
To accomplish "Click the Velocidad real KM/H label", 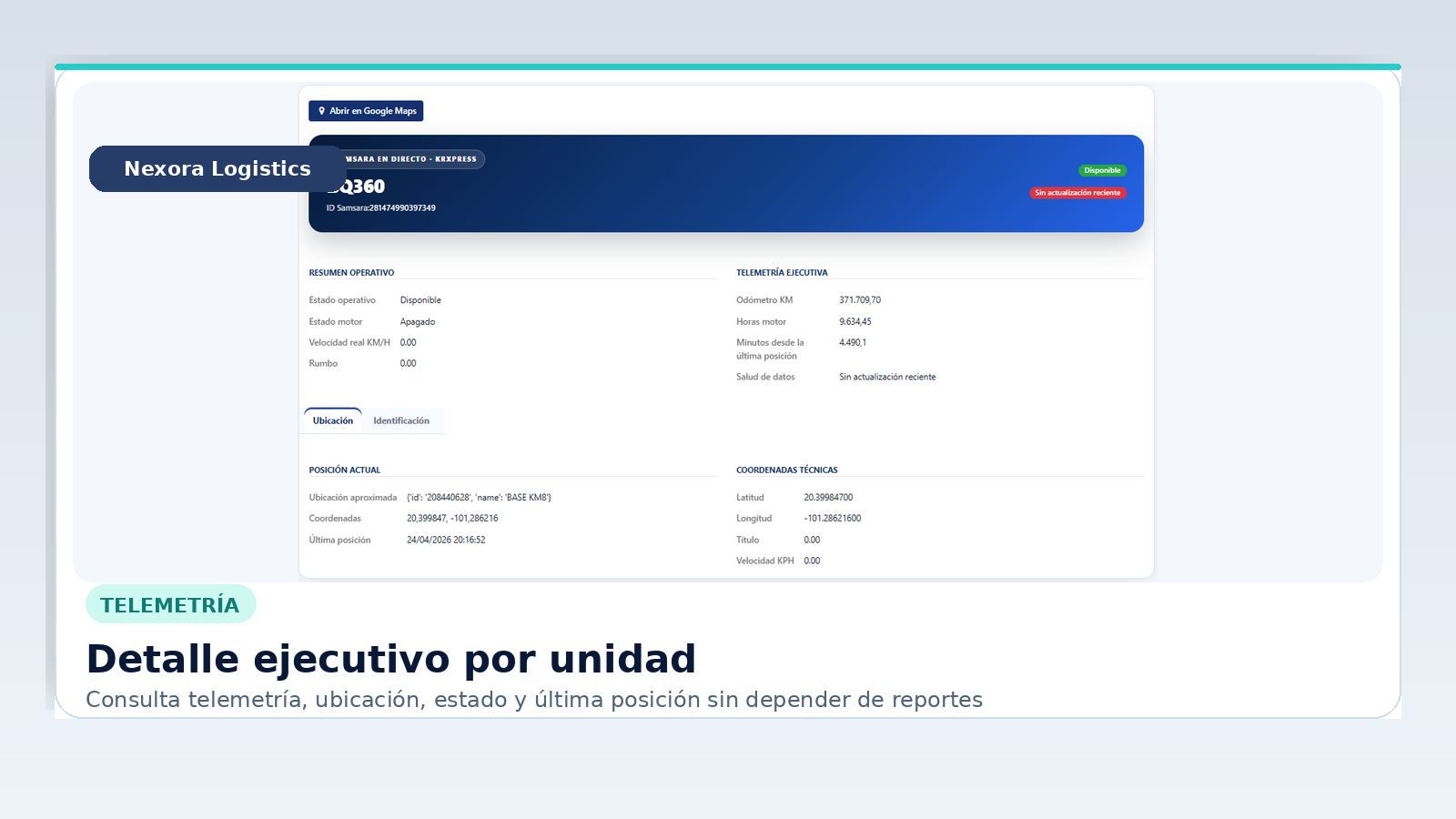I will (349, 343).
